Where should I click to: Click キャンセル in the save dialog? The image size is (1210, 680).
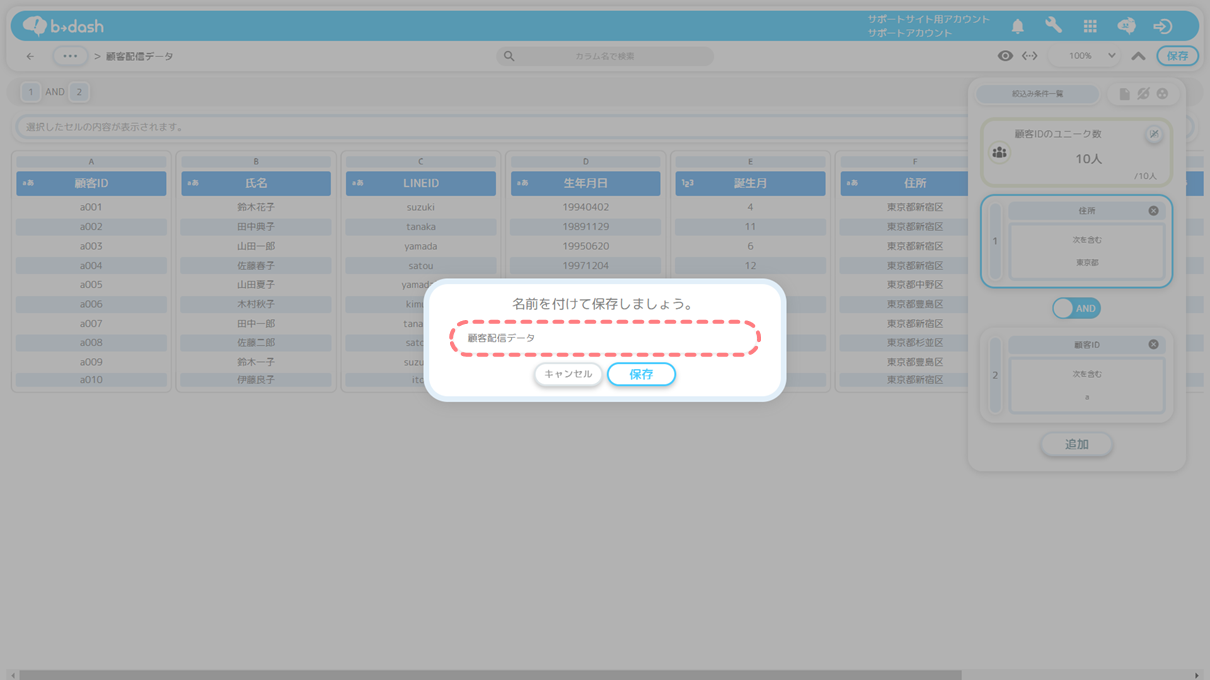(568, 374)
